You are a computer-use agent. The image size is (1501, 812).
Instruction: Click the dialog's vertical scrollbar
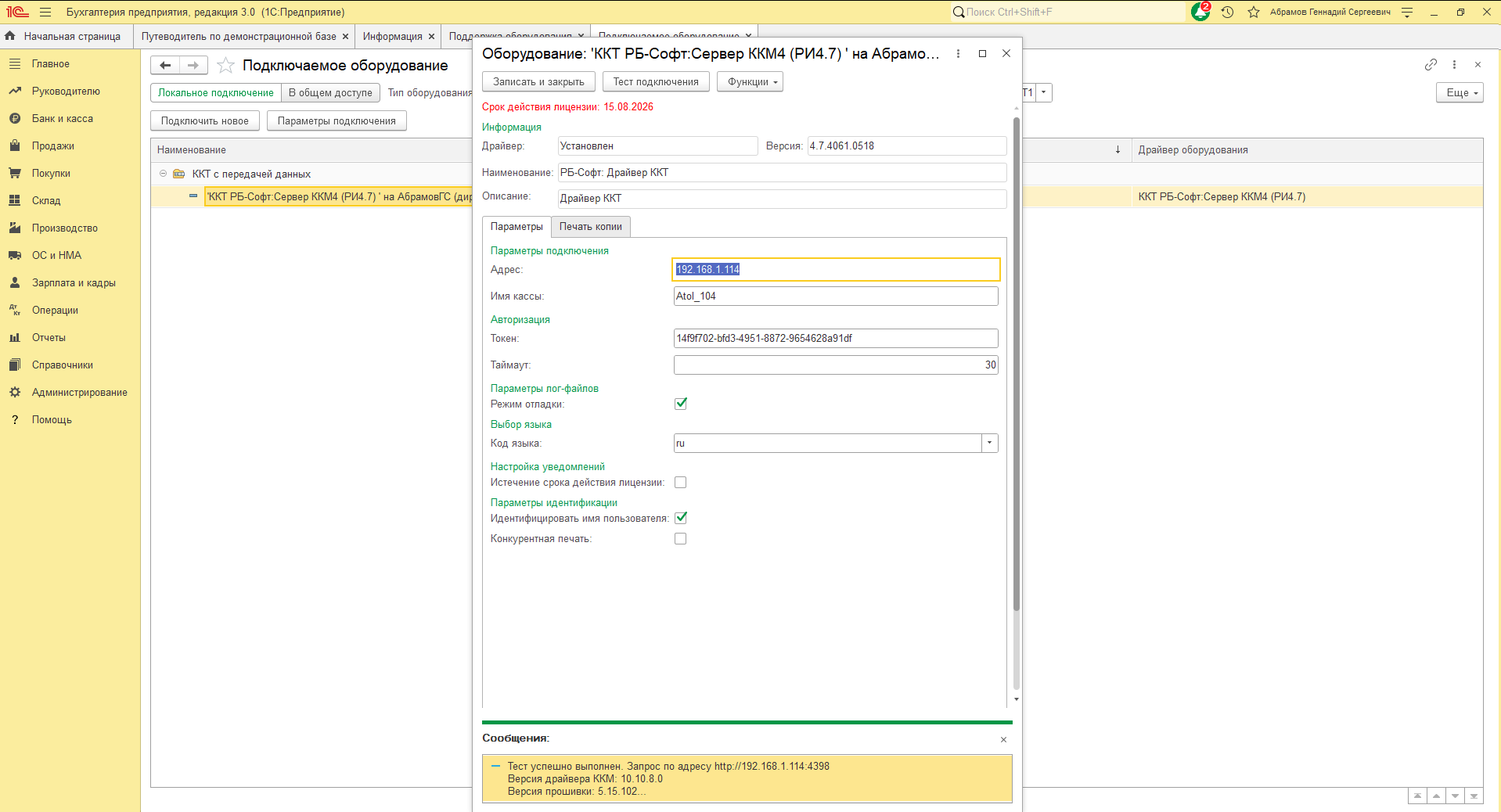coord(1016,364)
